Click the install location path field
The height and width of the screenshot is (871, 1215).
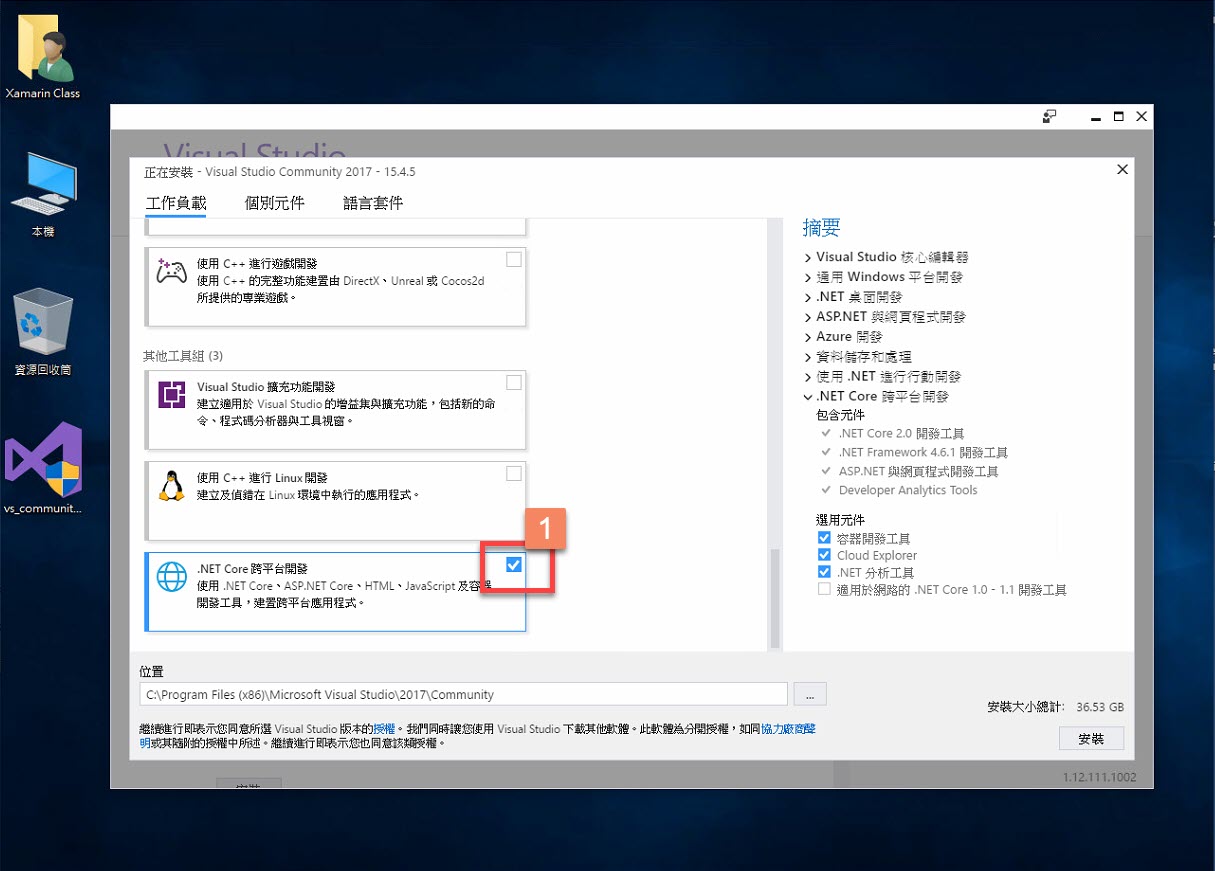[x=464, y=694]
